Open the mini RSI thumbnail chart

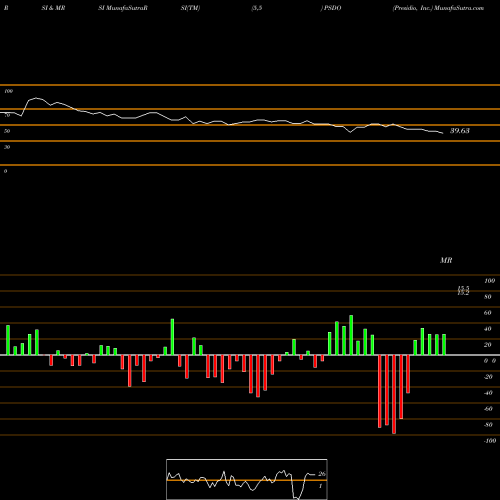pos(247,479)
